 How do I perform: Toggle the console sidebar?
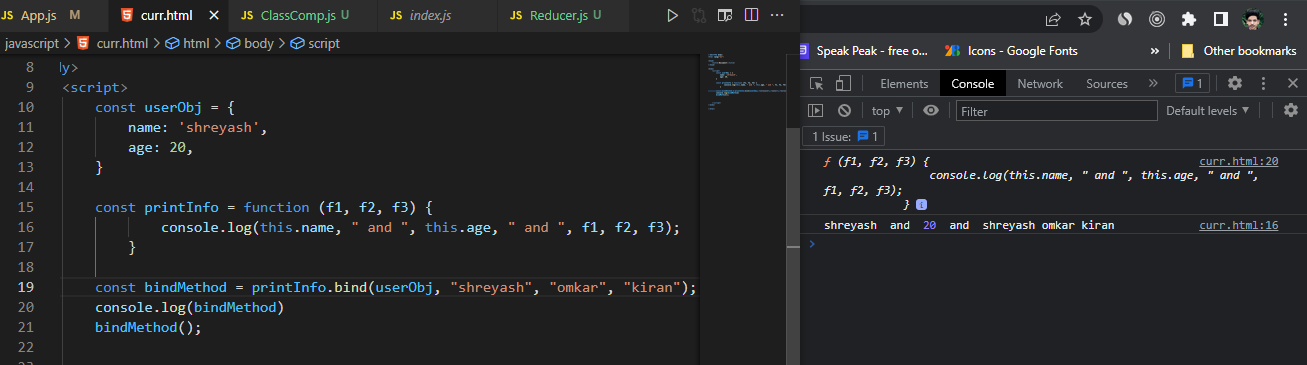tap(816, 111)
